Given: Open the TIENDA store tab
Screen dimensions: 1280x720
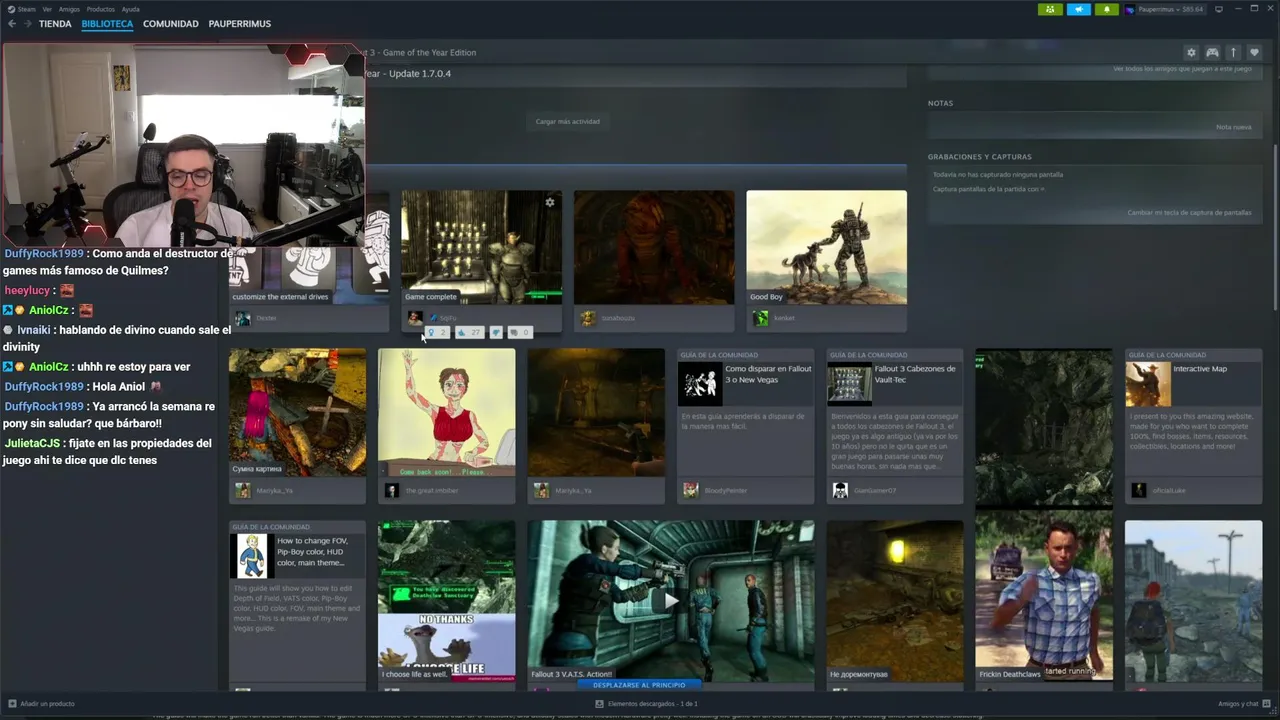Looking at the screenshot, I should (x=55, y=24).
